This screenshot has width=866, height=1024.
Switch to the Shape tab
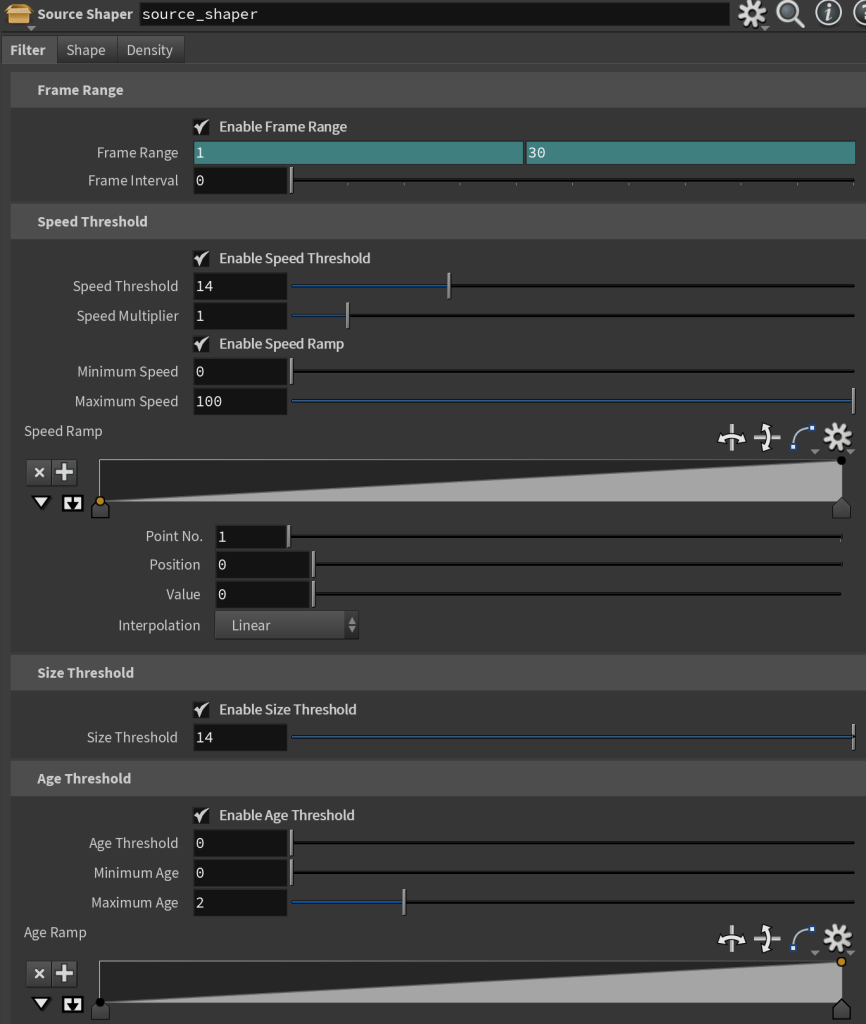pyautogui.click(x=86, y=50)
